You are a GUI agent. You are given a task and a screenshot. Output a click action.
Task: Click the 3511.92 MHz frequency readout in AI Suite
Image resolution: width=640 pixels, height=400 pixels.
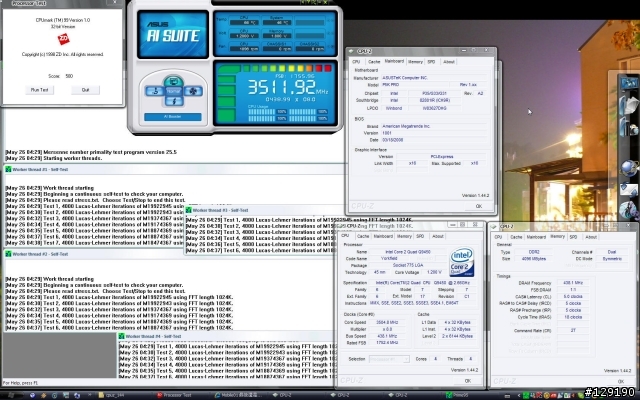coord(287,87)
